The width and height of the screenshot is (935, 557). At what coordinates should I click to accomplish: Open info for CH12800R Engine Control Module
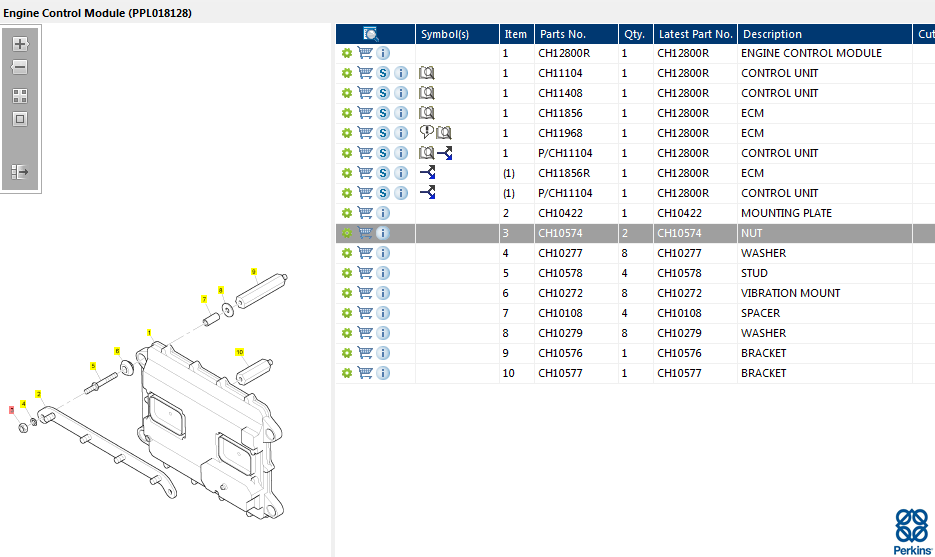[x=383, y=53]
